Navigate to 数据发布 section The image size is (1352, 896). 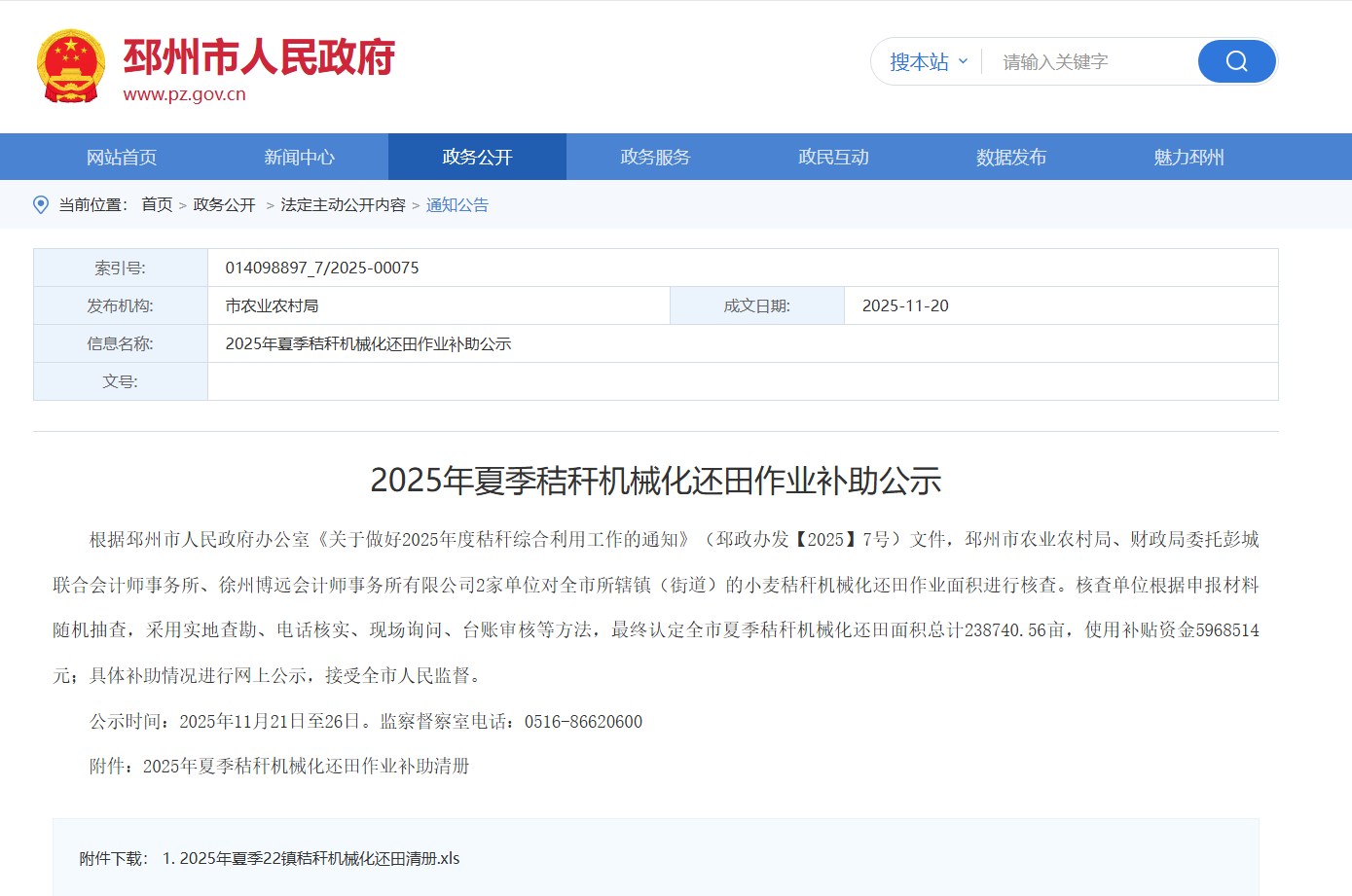pos(1011,158)
